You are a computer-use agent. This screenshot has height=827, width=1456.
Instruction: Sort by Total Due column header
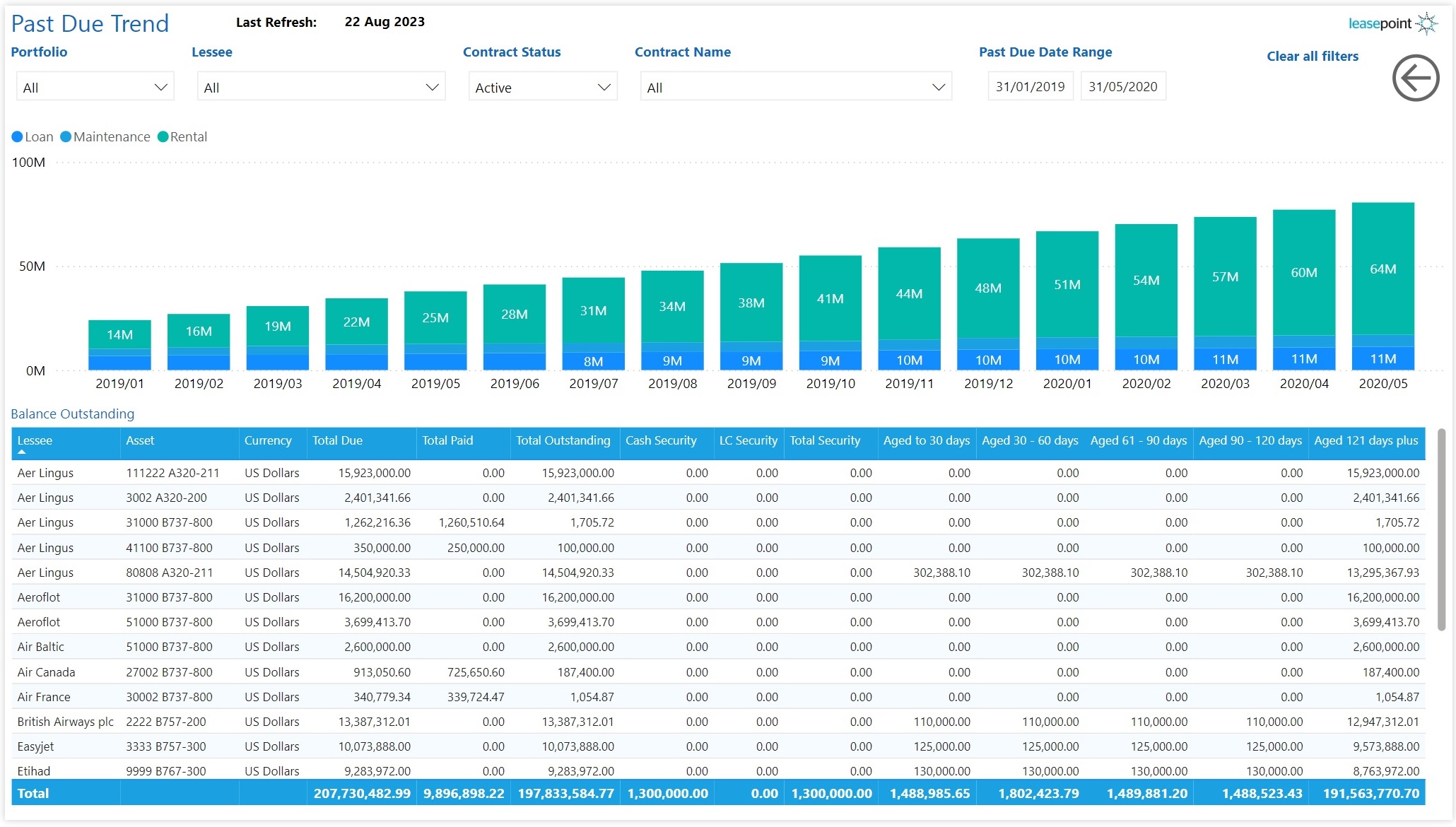362,442
